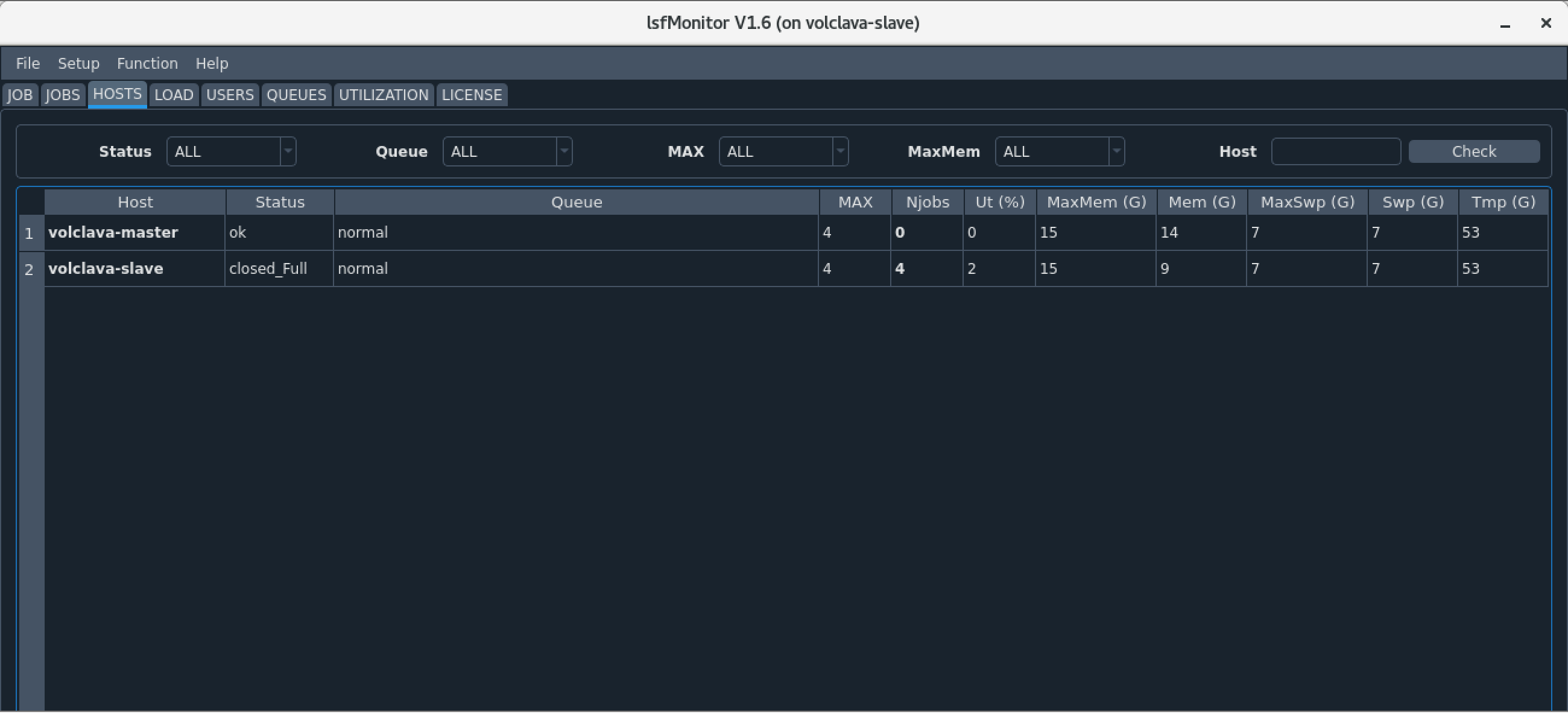Click the volclava-master host cell
The width and height of the screenshot is (1568, 713).
pos(113,233)
